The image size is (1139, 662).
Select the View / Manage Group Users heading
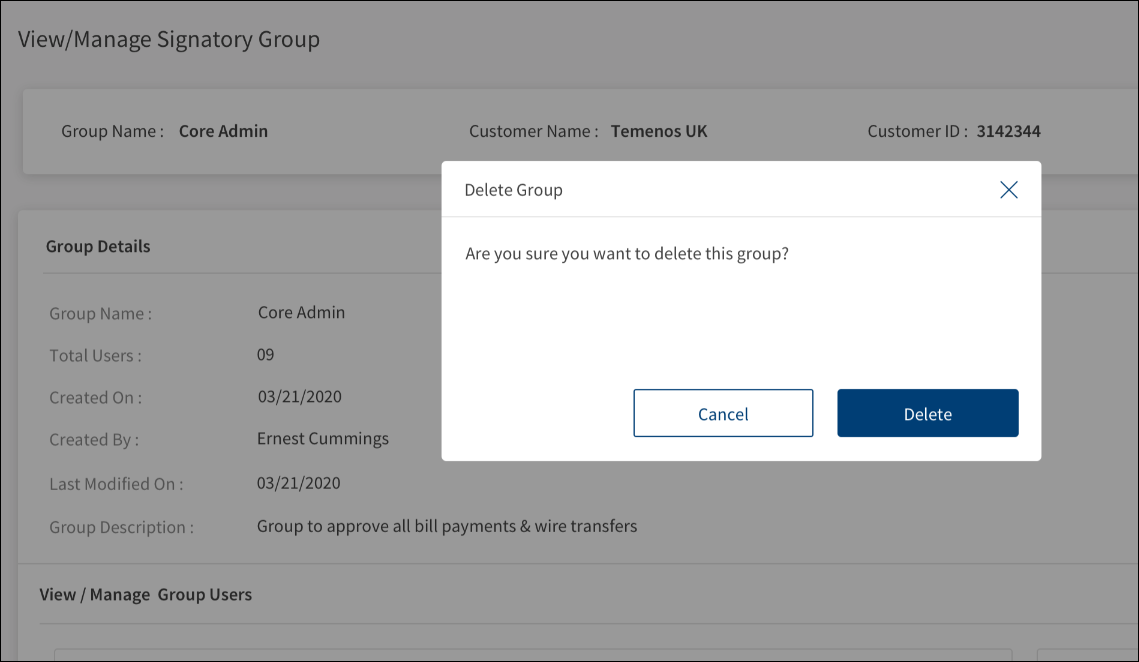pos(146,595)
